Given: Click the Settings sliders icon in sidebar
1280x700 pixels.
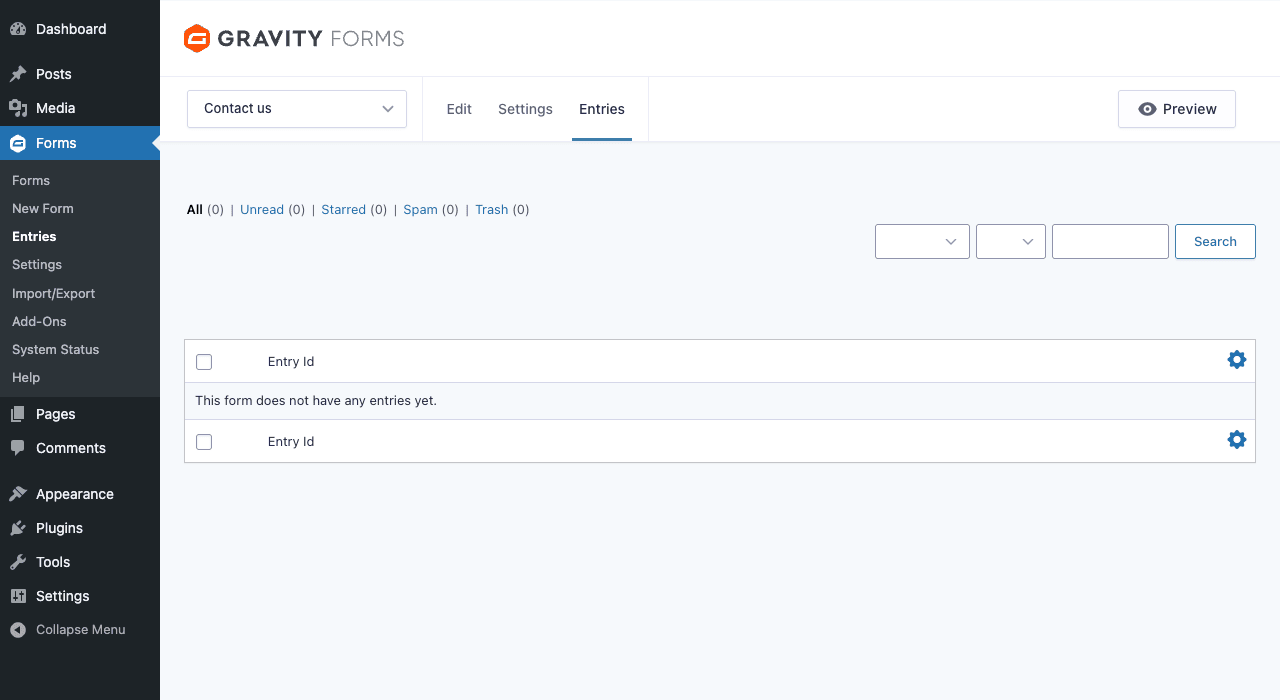Looking at the screenshot, I should pos(18,596).
